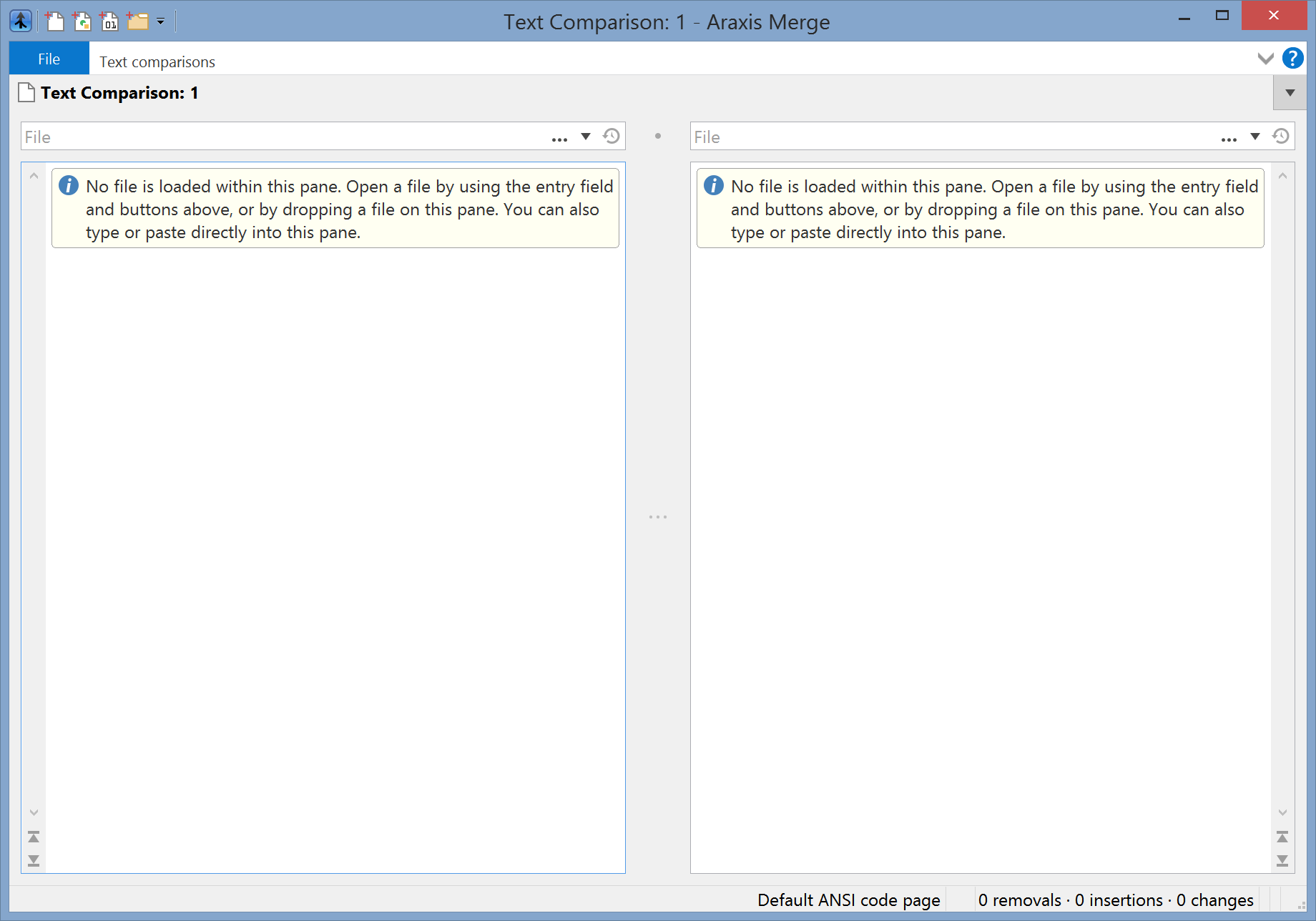Open the new comparison type dropdown
The width and height of the screenshot is (1316, 921).
[161, 22]
